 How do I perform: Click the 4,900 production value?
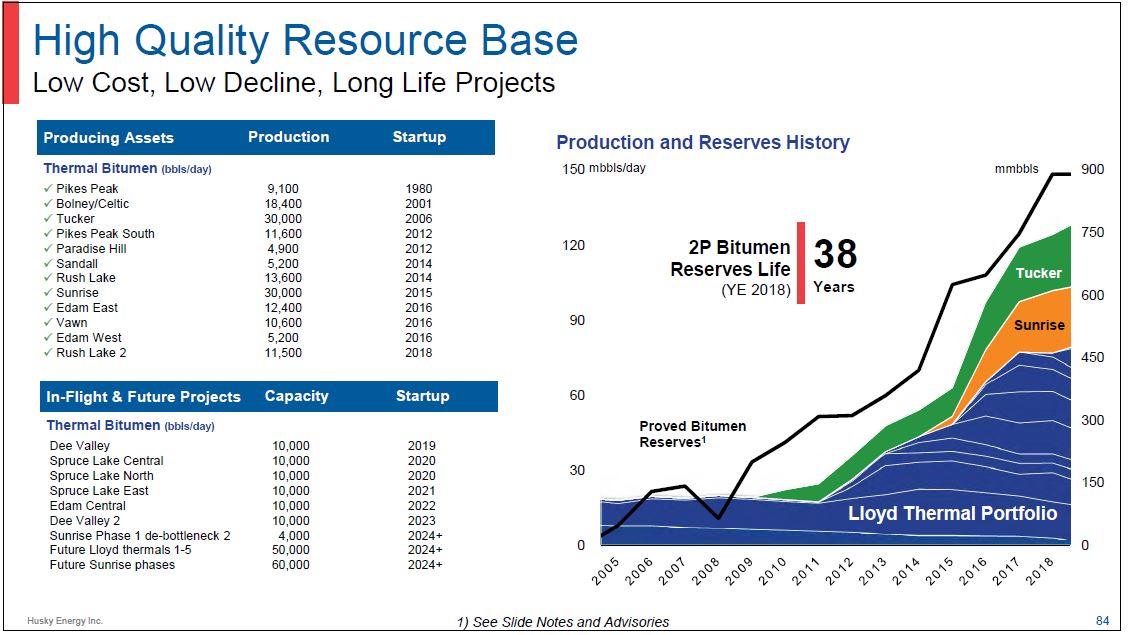[283, 249]
